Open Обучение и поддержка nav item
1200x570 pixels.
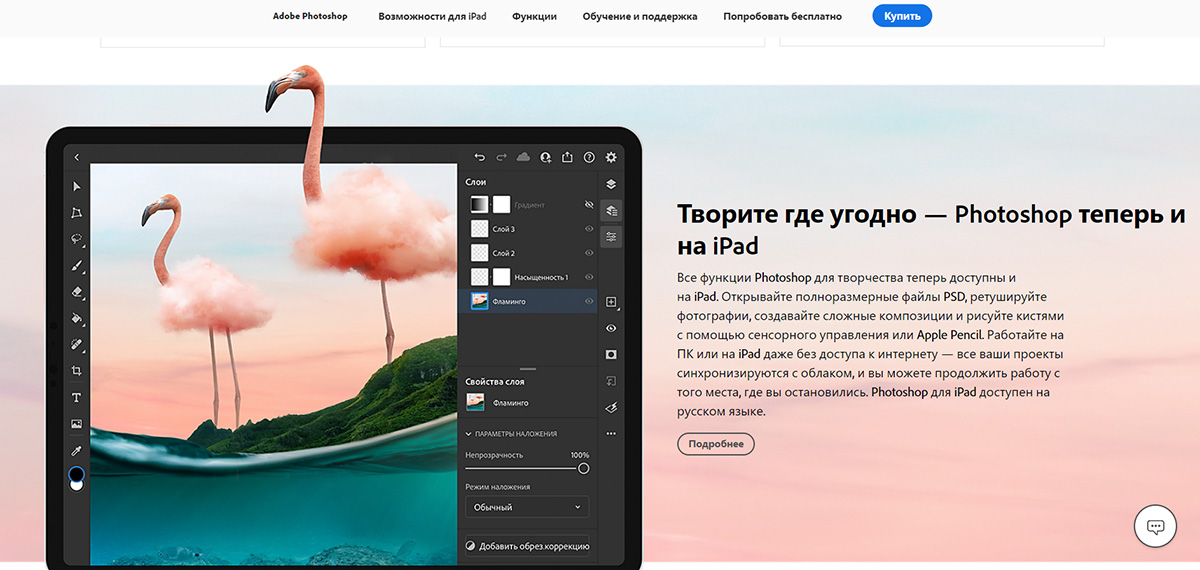coord(640,16)
